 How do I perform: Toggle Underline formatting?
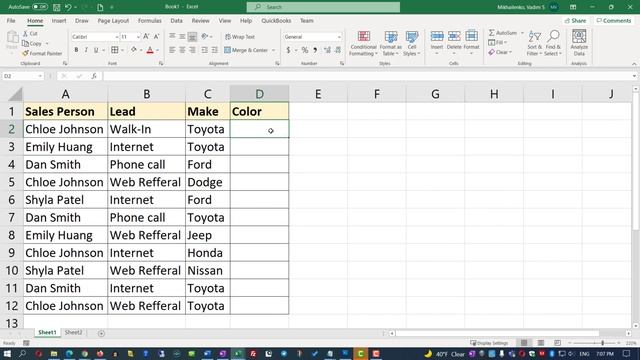tap(96, 50)
